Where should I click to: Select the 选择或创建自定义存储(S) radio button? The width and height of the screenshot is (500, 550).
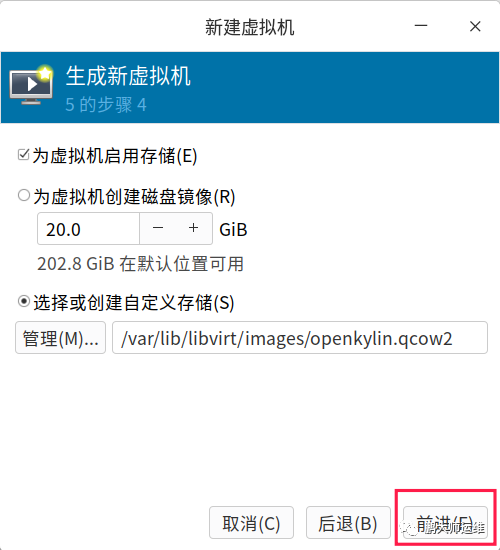(x=24, y=301)
